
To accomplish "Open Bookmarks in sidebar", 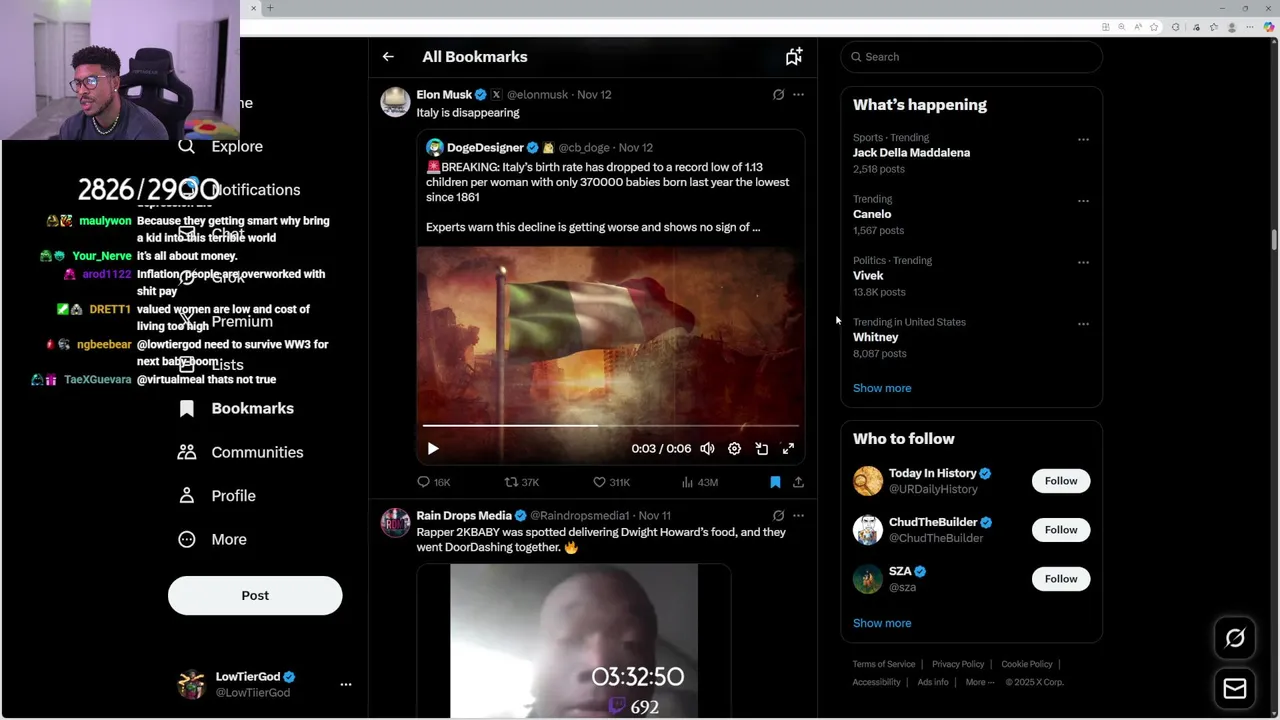I will 236,409.
